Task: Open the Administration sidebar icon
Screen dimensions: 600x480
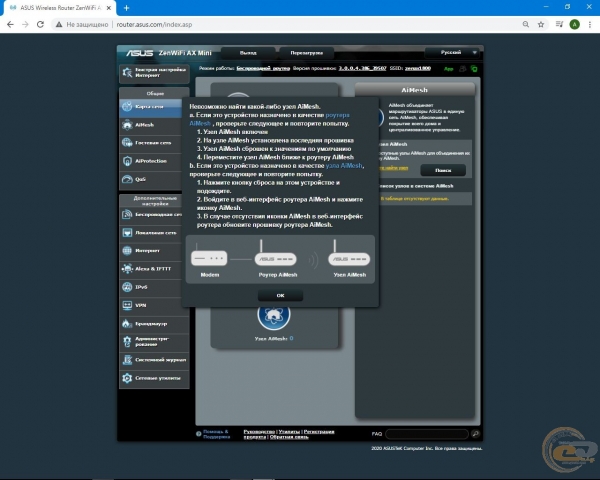Action: point(127,341)
